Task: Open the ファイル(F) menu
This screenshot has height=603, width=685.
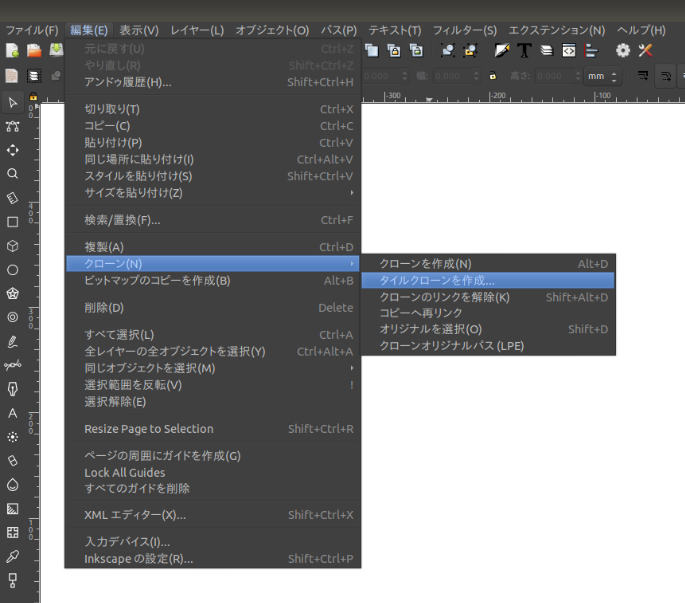Action: click(32, 30)
